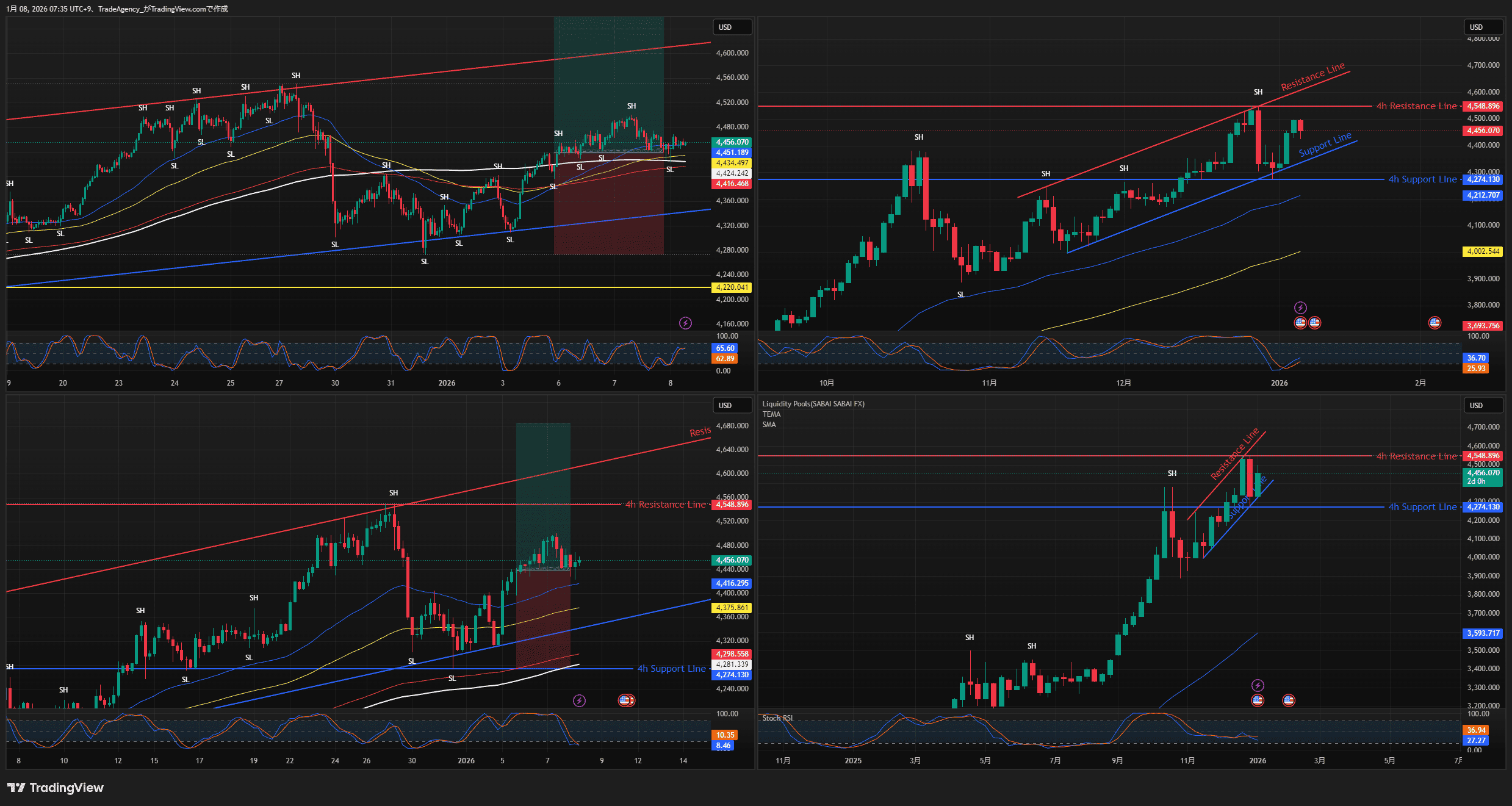Image resolution: width=1512 pixels, height=806 pixels.
Task: Click the overlapping US flag events in bottom-left chart
Action: [x=627, y=700]
